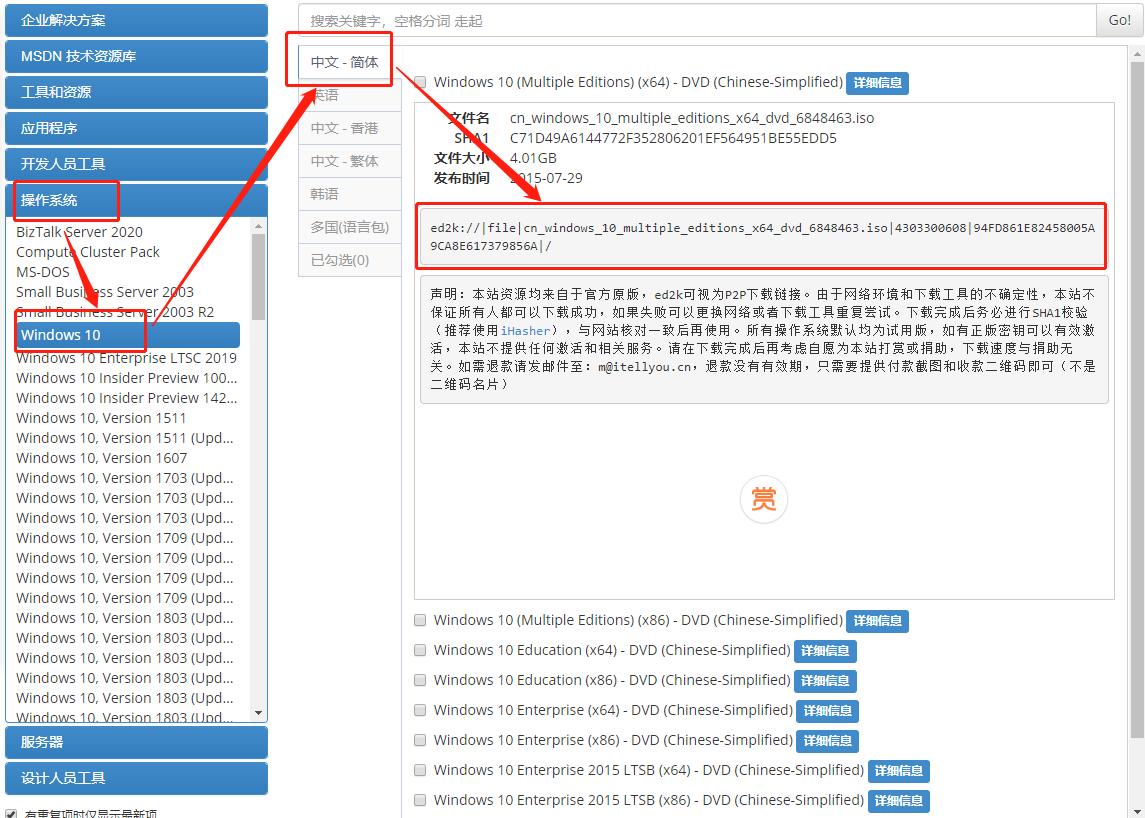The height and width of the screenshot is (818, 1145).
Task: Click the OS list scroll-up arrow
Action: coord(258,226)
